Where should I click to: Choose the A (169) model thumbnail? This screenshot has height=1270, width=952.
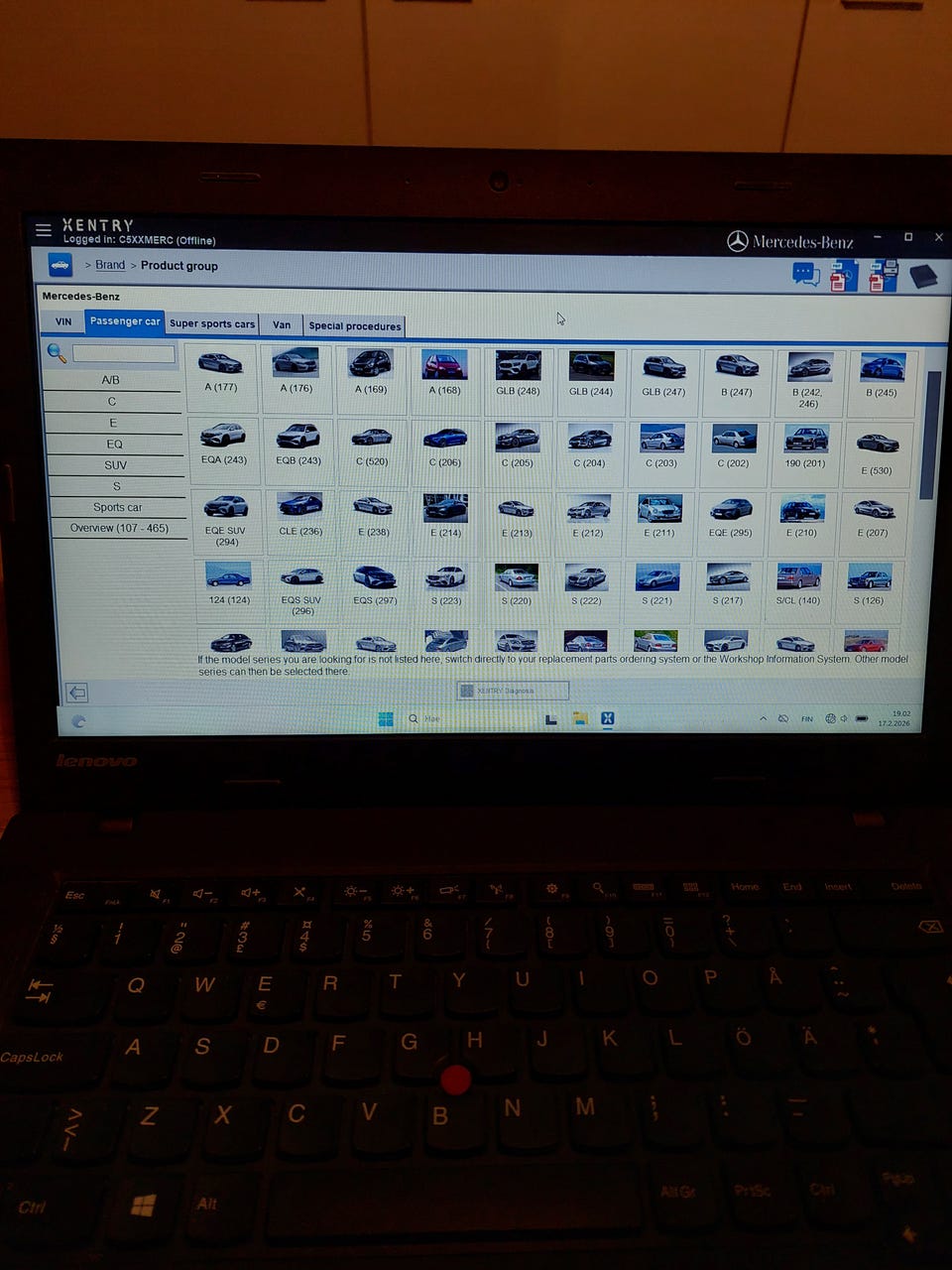tap(371, 378)
